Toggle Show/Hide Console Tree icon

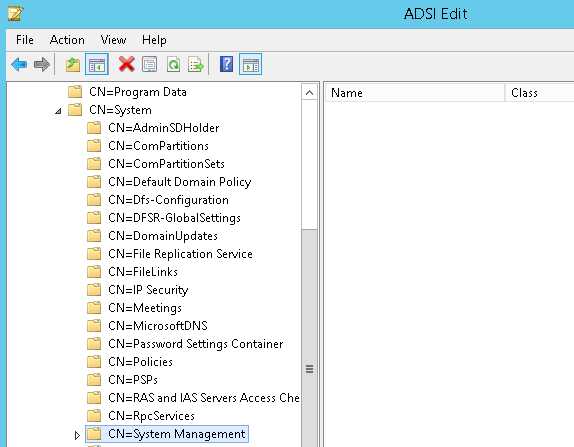[97, 65]
